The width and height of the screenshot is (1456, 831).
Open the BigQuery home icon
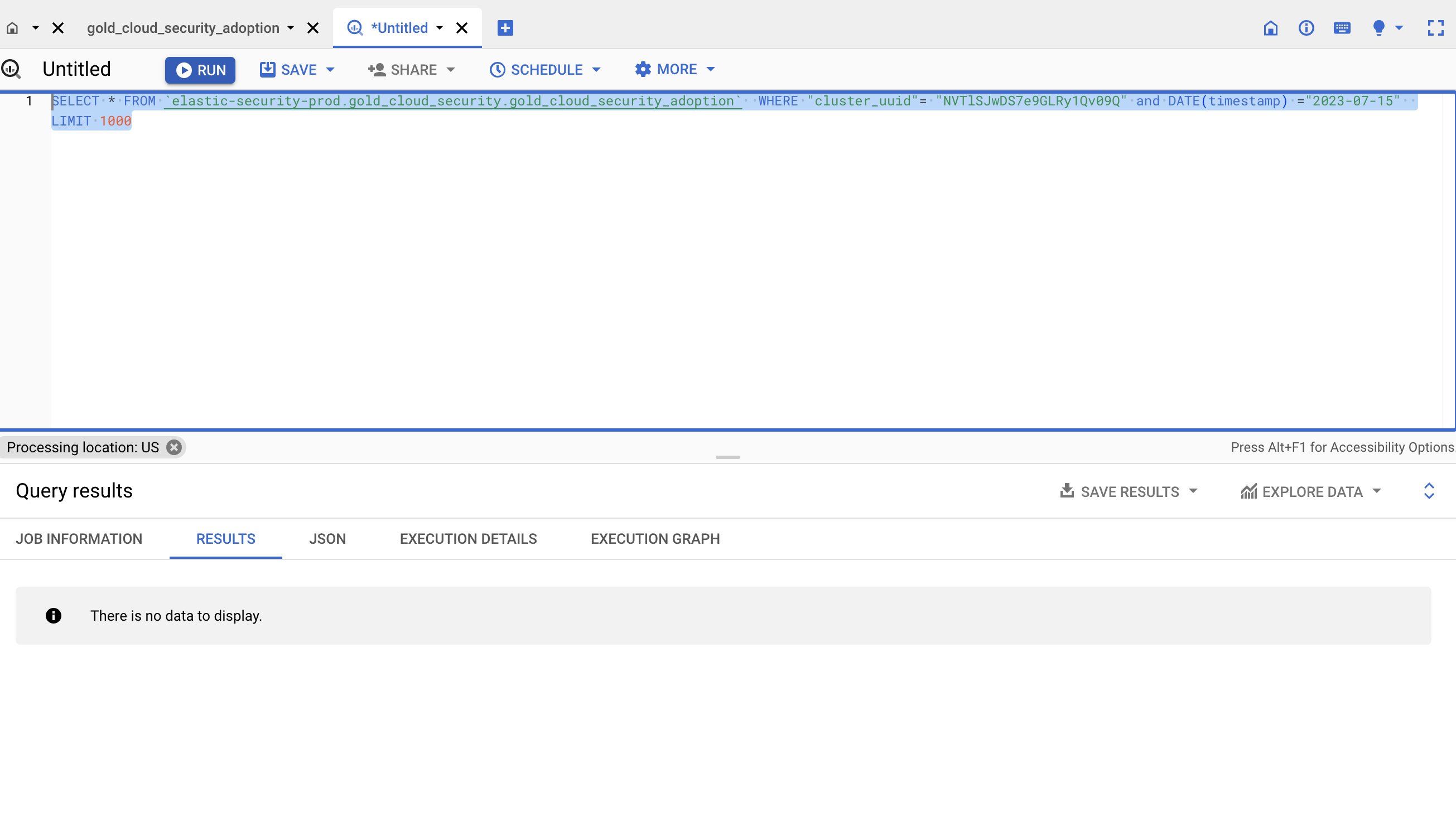[1271, 27]
